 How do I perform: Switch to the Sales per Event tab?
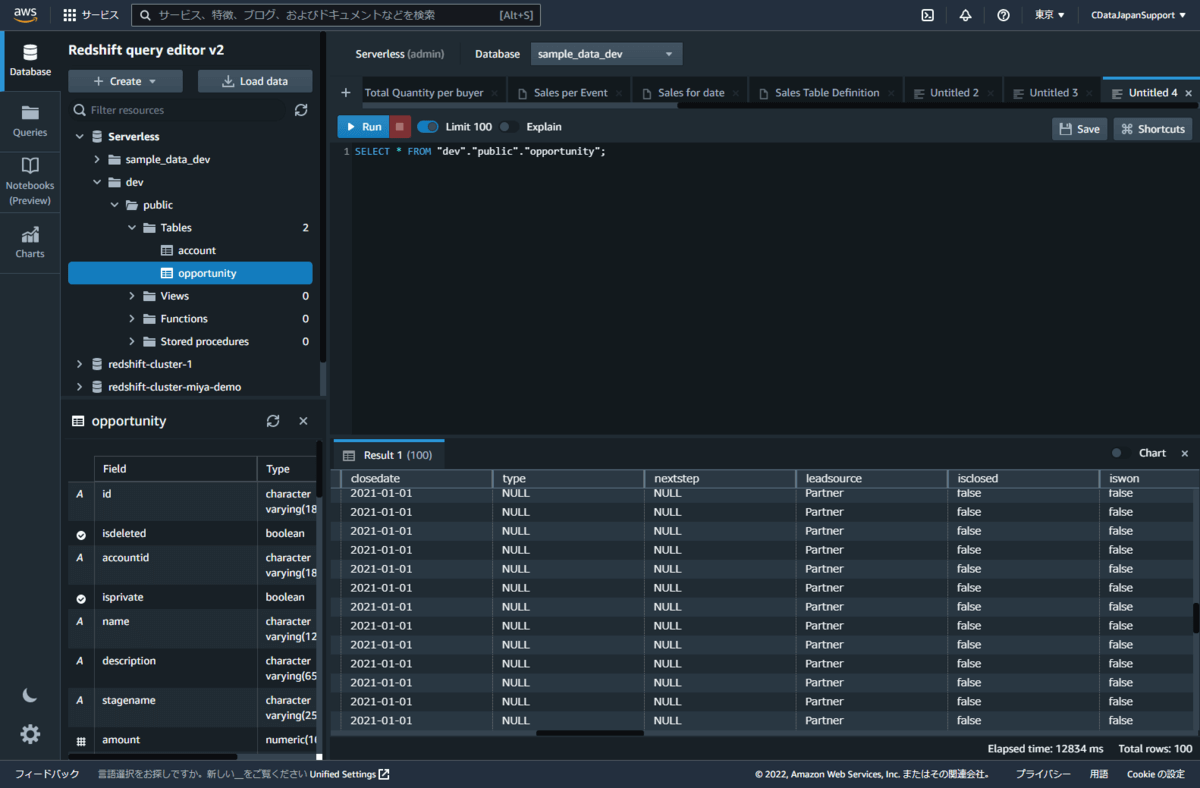pos(569,93)
